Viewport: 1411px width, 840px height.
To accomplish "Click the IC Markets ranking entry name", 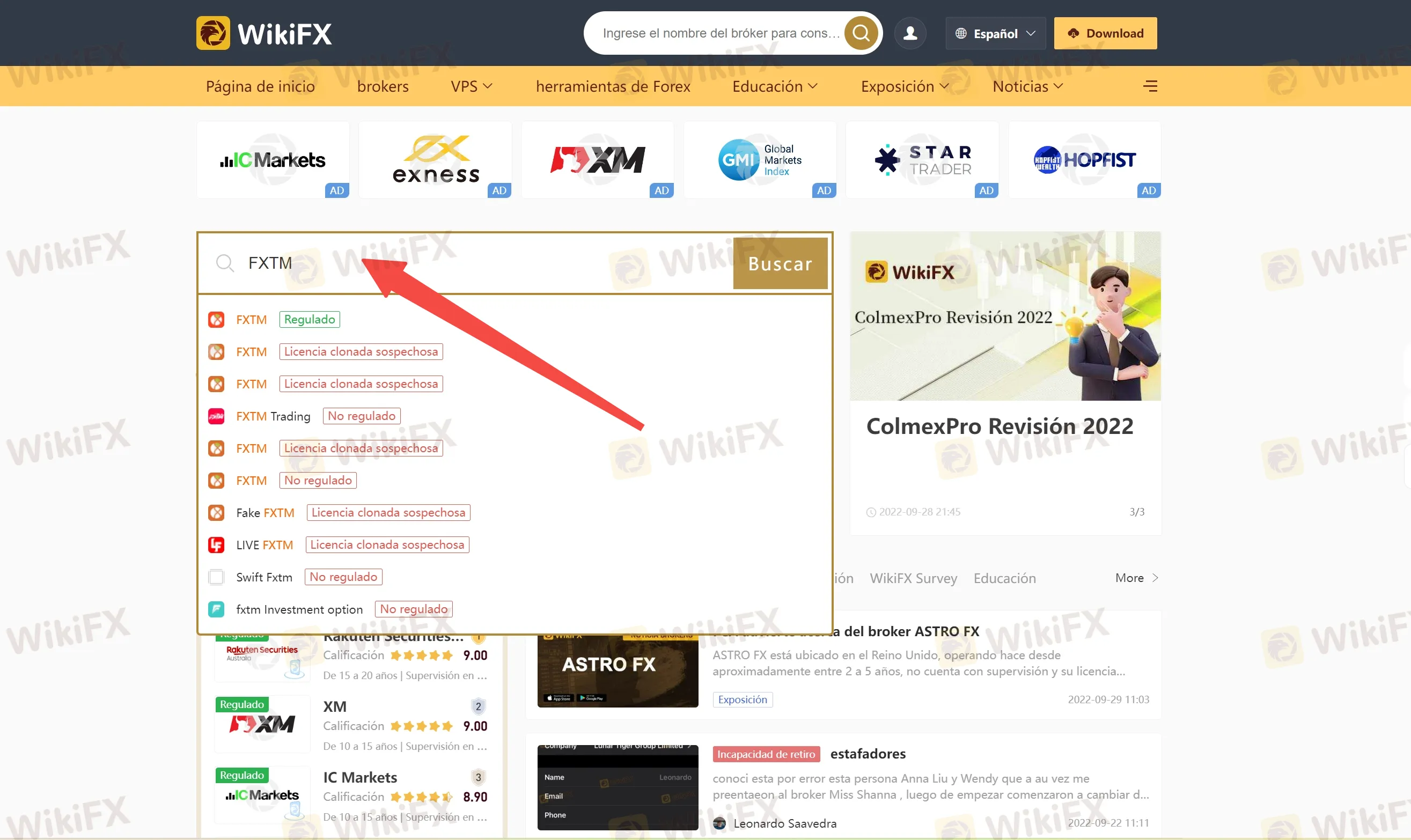I will [x=360, y=777].
